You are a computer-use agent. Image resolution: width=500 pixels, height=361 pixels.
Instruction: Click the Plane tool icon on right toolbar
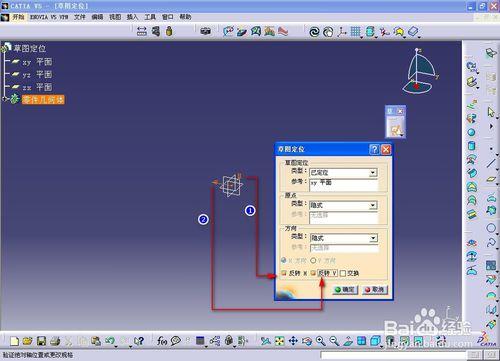tap(491, 180)
